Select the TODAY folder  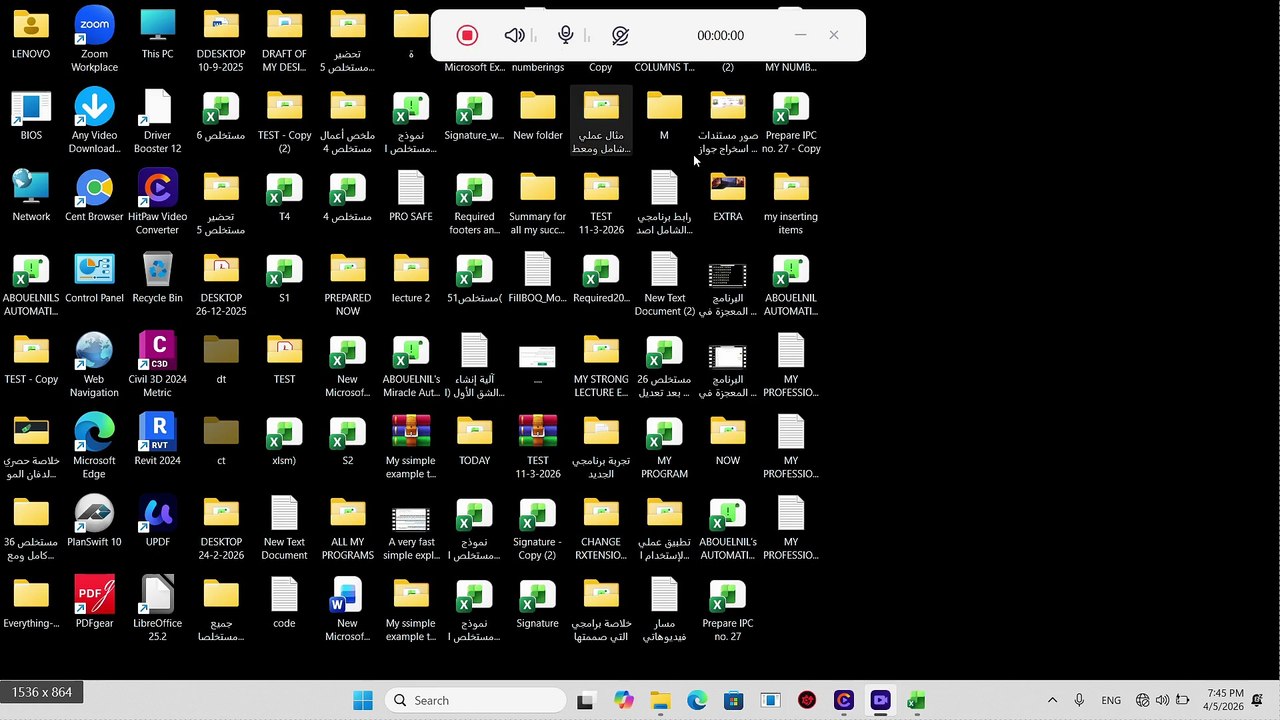click(x=474, y=440)
